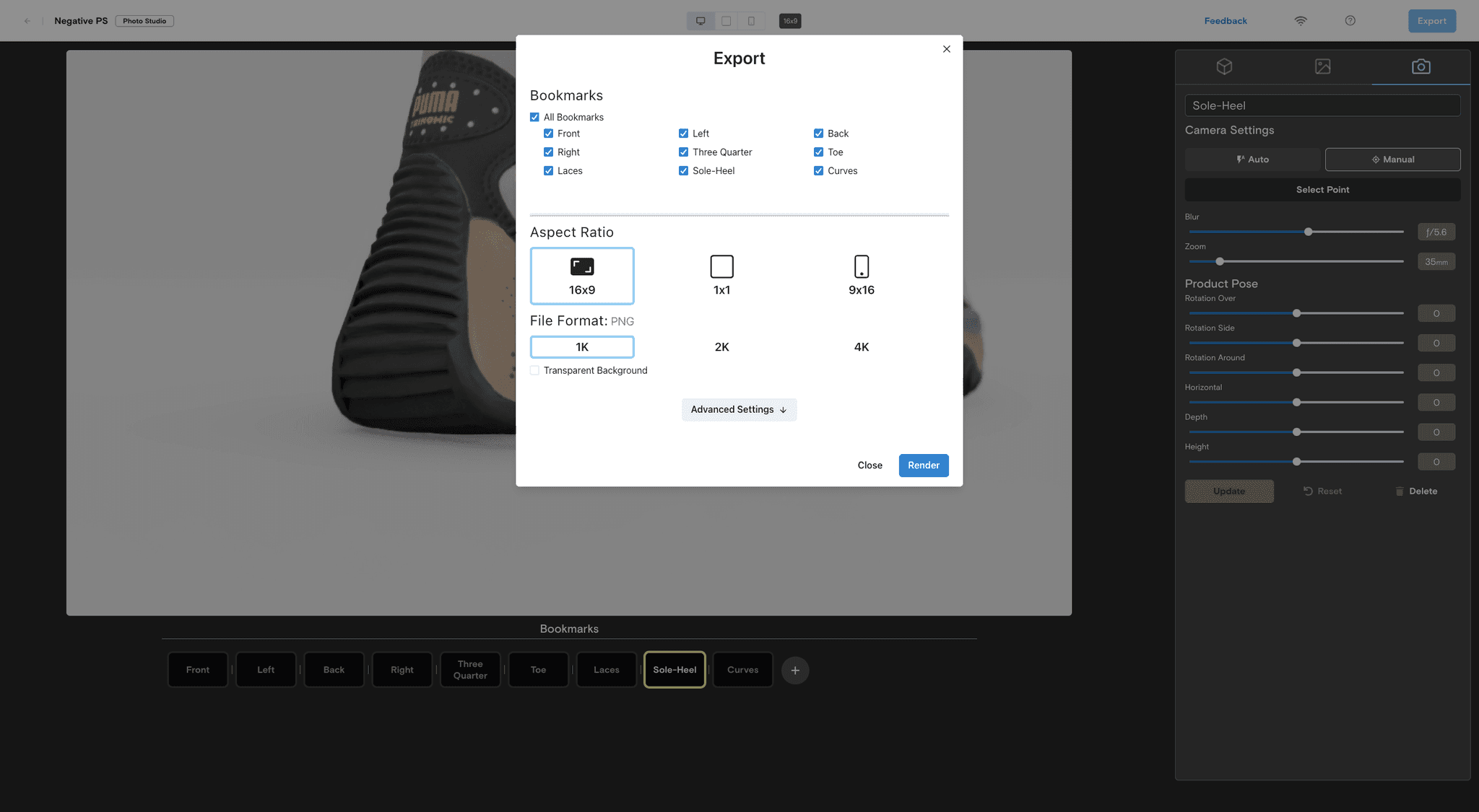This screenshot has height=812, width=1479.
Task: Uncheck the Three Quarter checkbox
Action: [683, 152]
